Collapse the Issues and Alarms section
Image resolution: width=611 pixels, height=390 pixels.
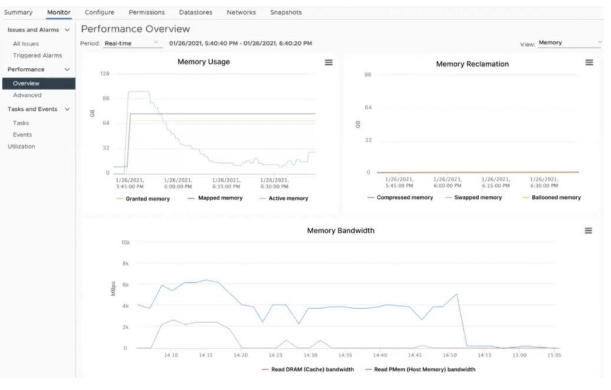pyautogui.click(x=68, y=30)
